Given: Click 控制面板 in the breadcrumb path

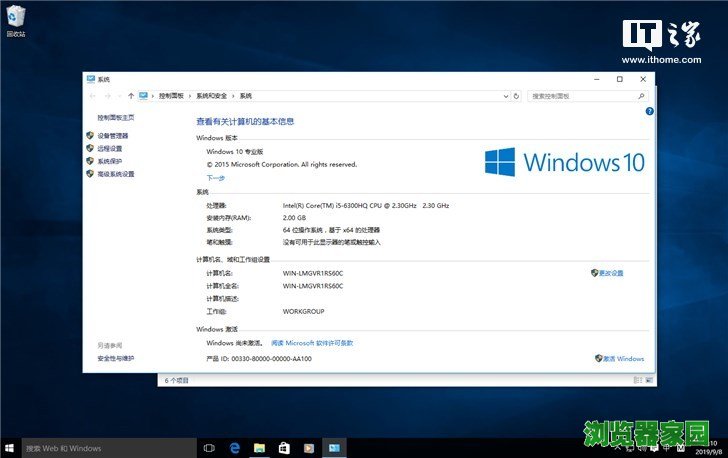Looking at the screenshot, I should coord(173,96).
